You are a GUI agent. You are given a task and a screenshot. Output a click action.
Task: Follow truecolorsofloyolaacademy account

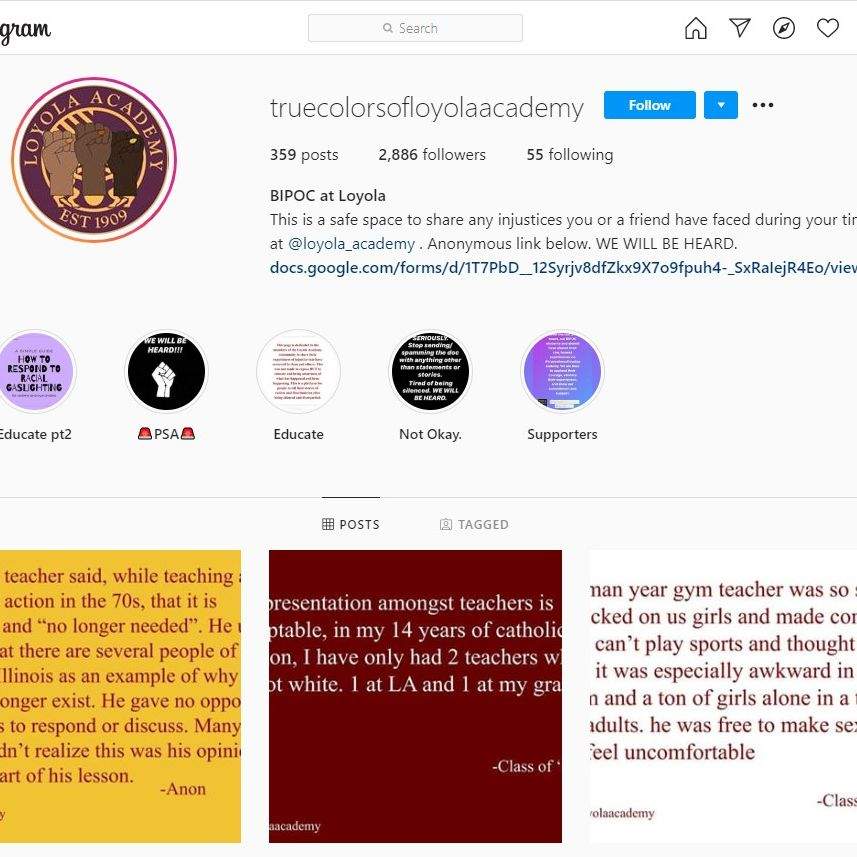649,105
